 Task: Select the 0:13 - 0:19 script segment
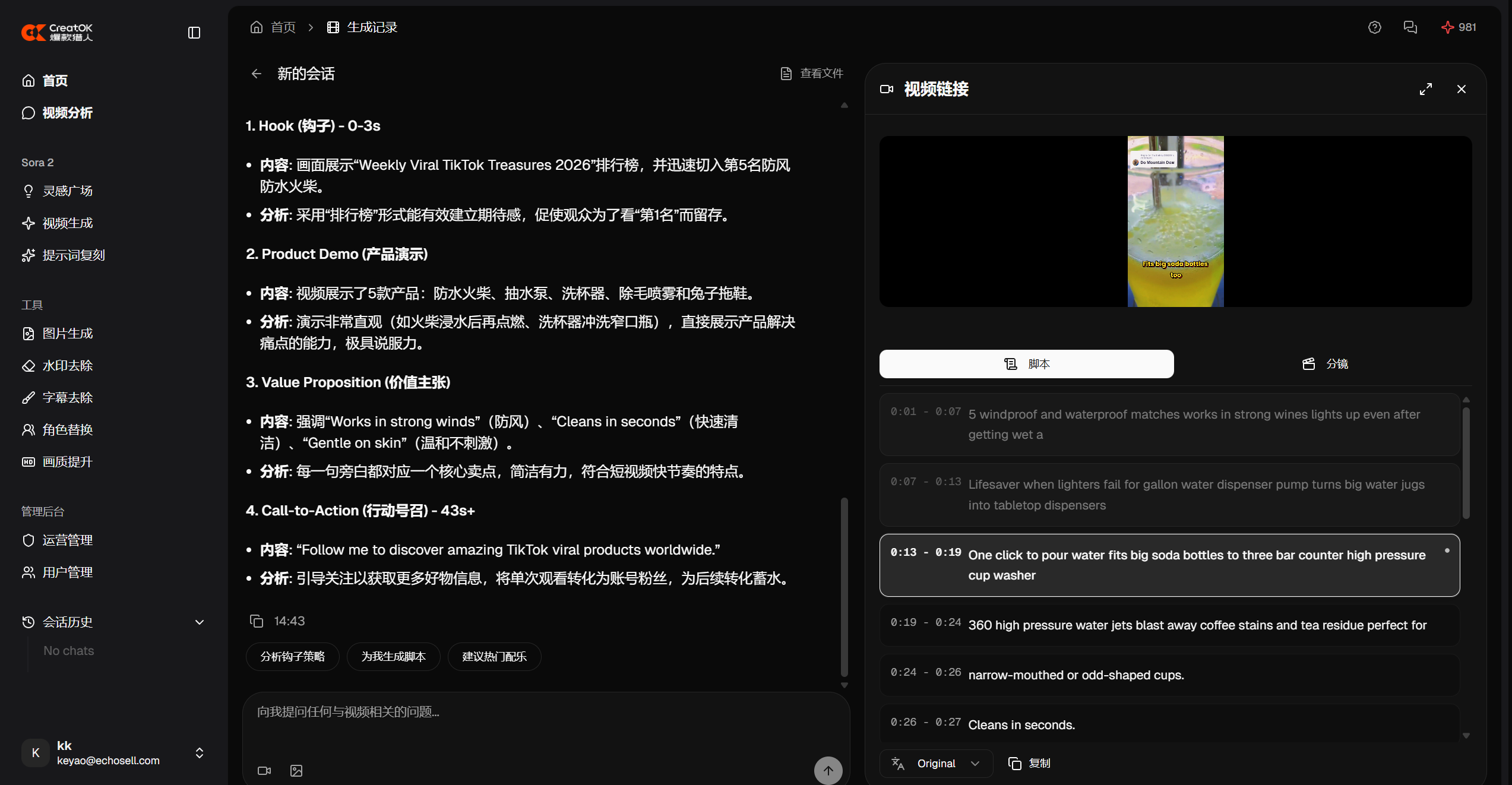point(1170,565)
